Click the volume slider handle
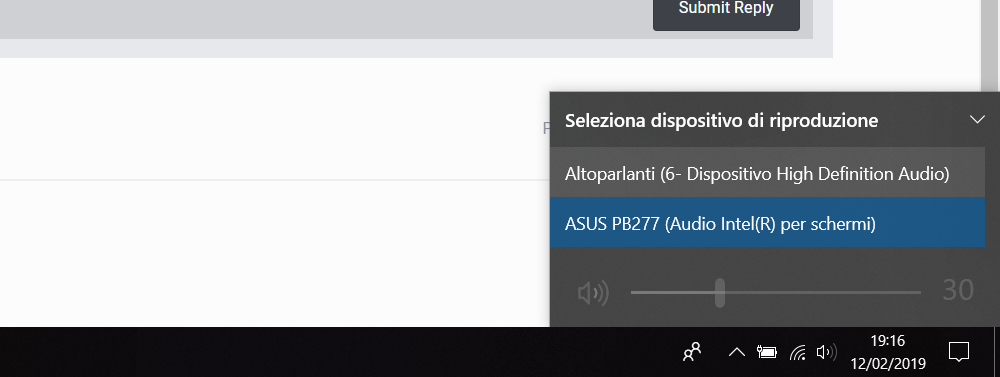The width and height of the screenshot is (1000, 377). (719, 293)
